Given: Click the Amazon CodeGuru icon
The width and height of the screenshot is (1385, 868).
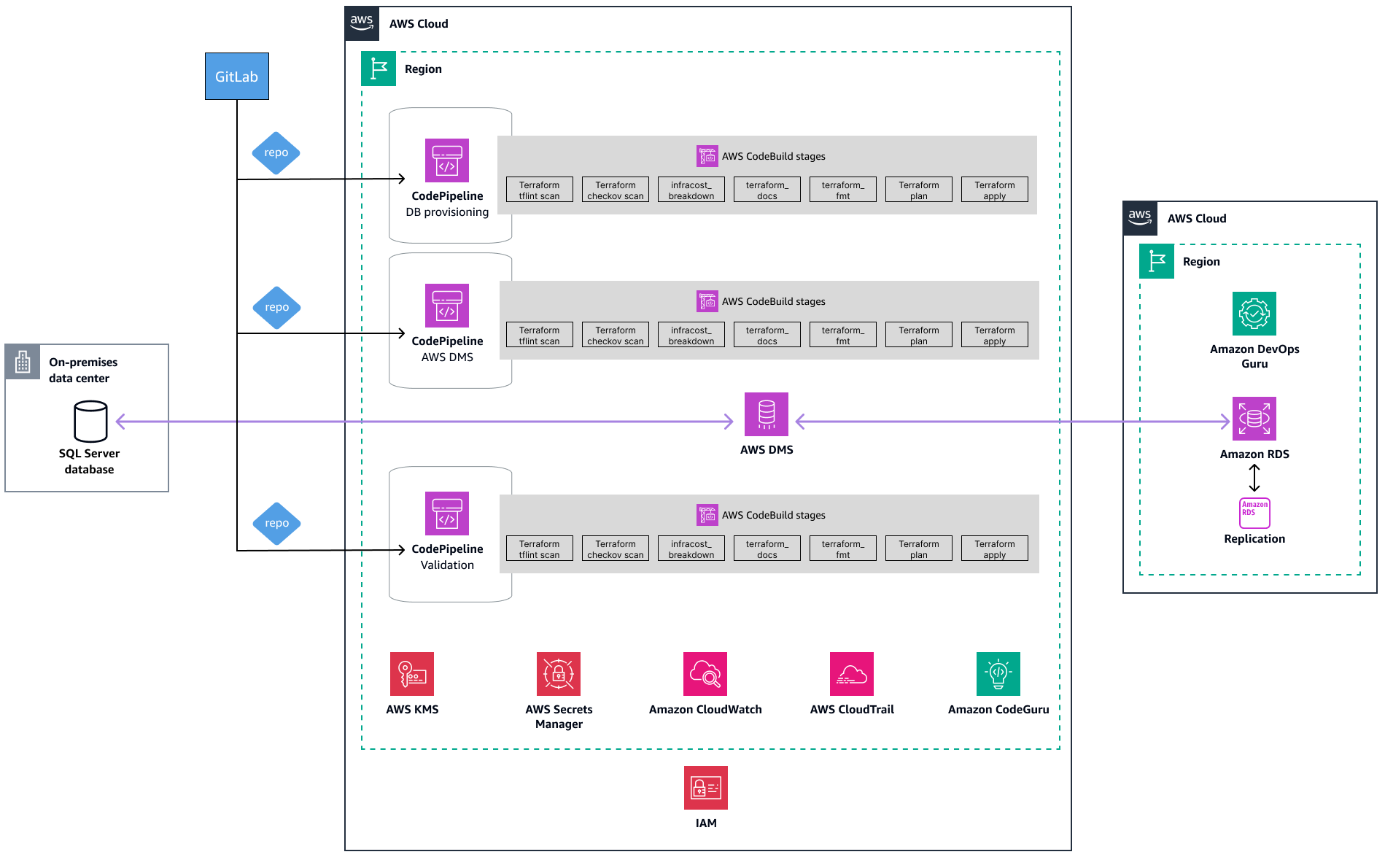Looking at the screenshot, I should click(997, 673).
